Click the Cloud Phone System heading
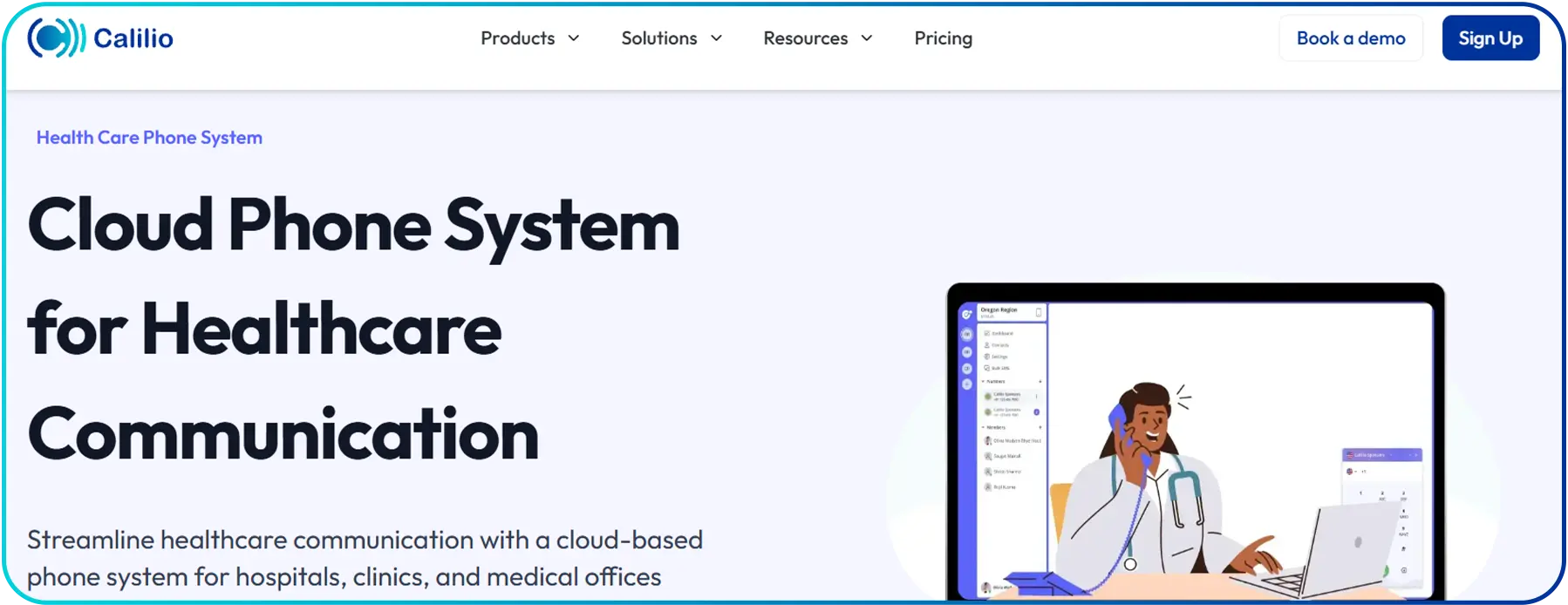The height and width of the screenshot is (605, 1568). pos(353,330)
